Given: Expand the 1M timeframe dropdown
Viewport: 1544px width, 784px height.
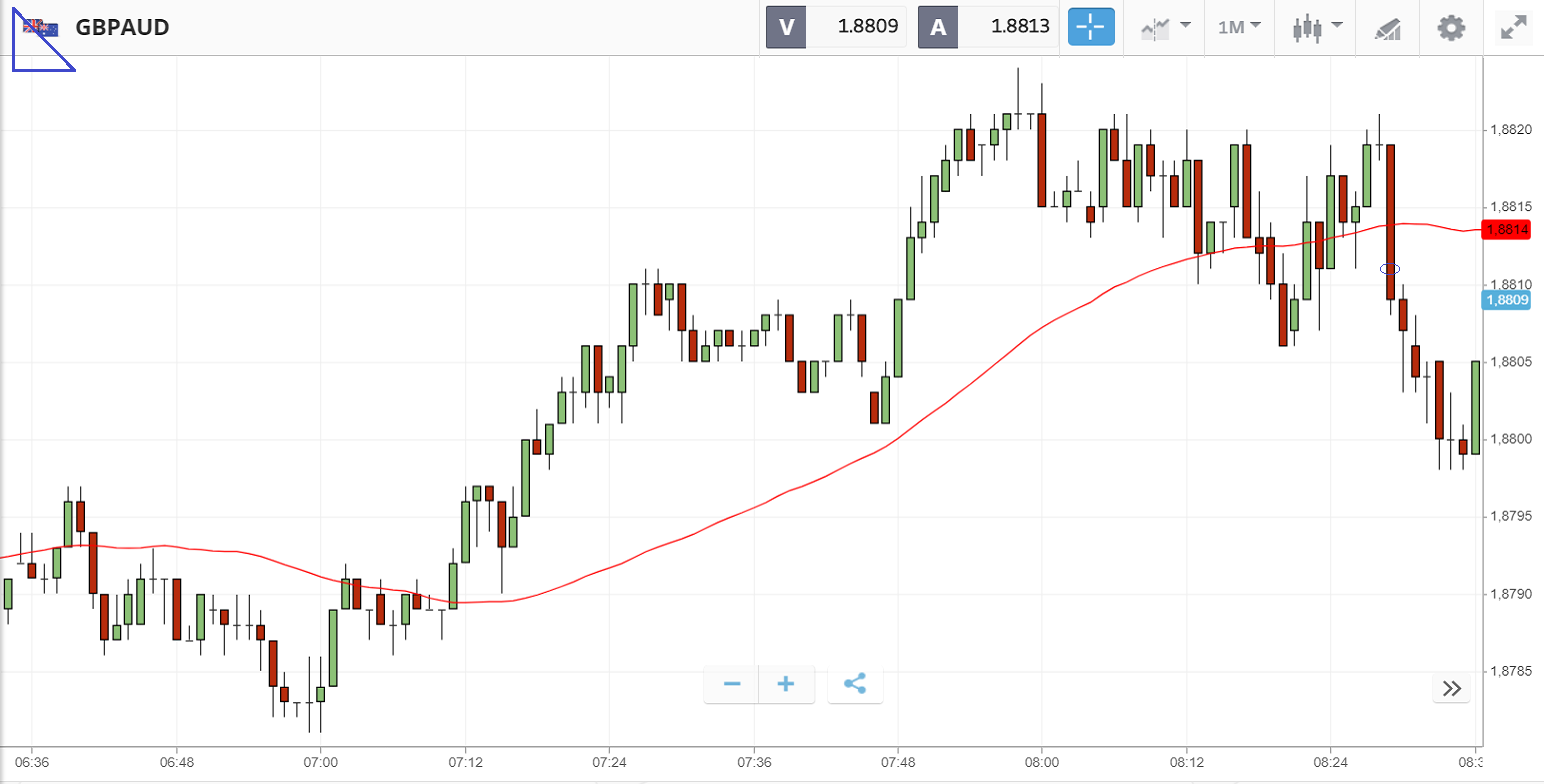Looking at the screenshot, I should tap(1239, 27).
